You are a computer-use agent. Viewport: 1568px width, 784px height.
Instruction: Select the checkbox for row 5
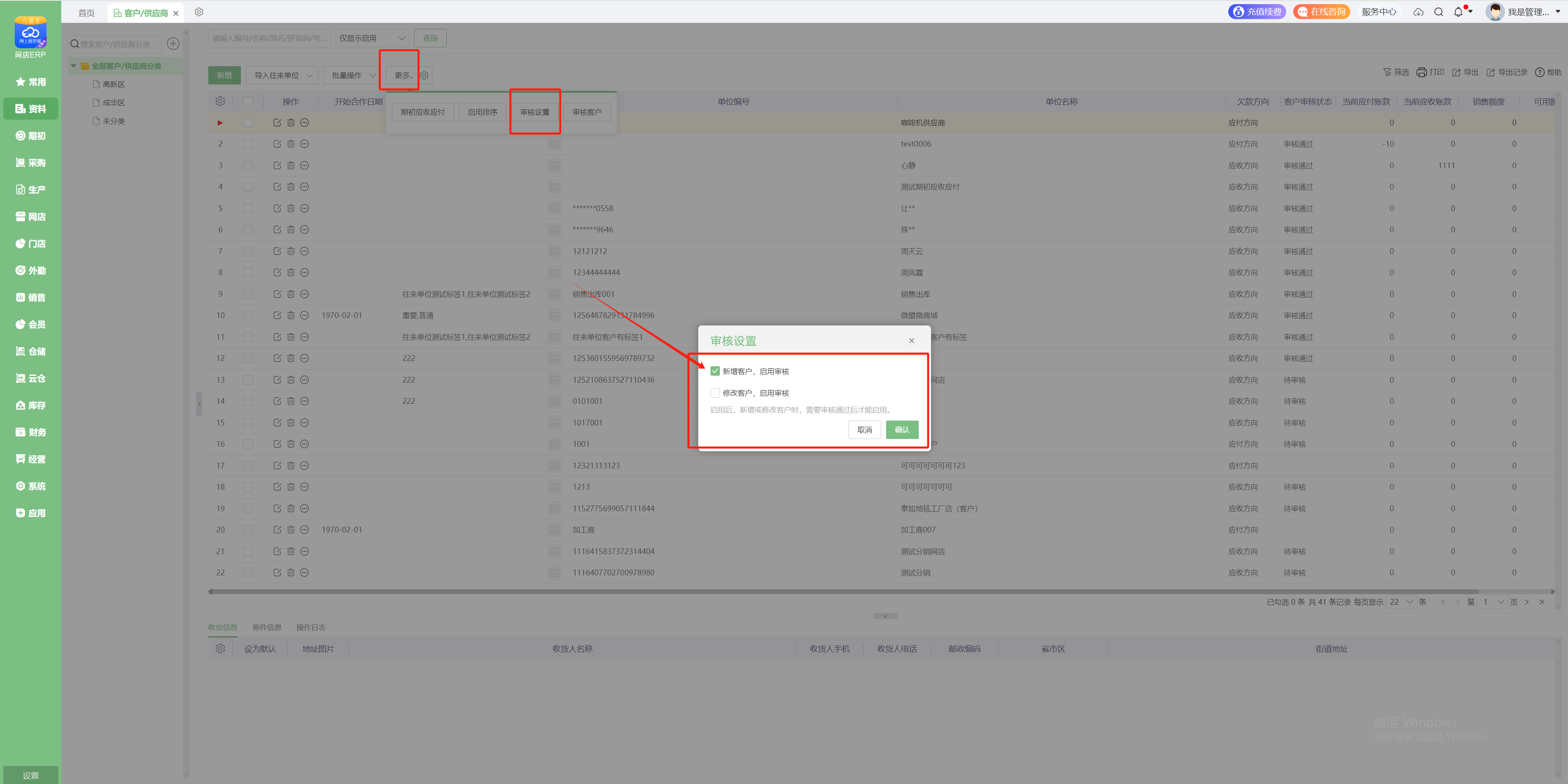point(248,208)
